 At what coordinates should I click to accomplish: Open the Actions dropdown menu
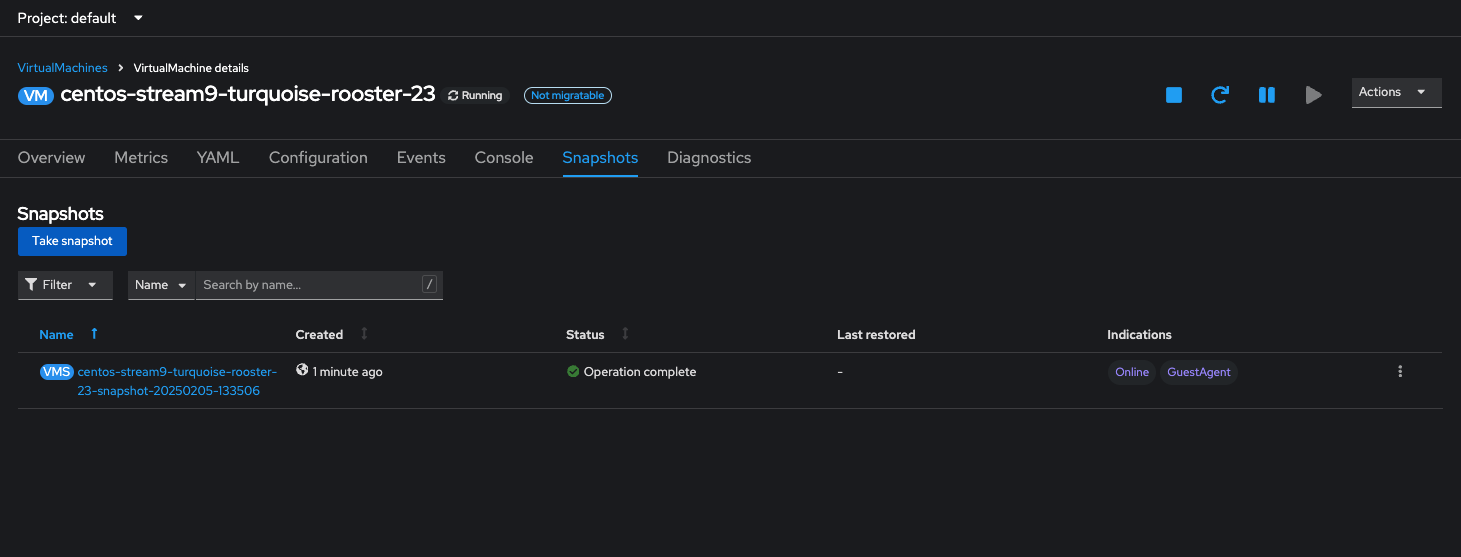(x=1396, y=92)
